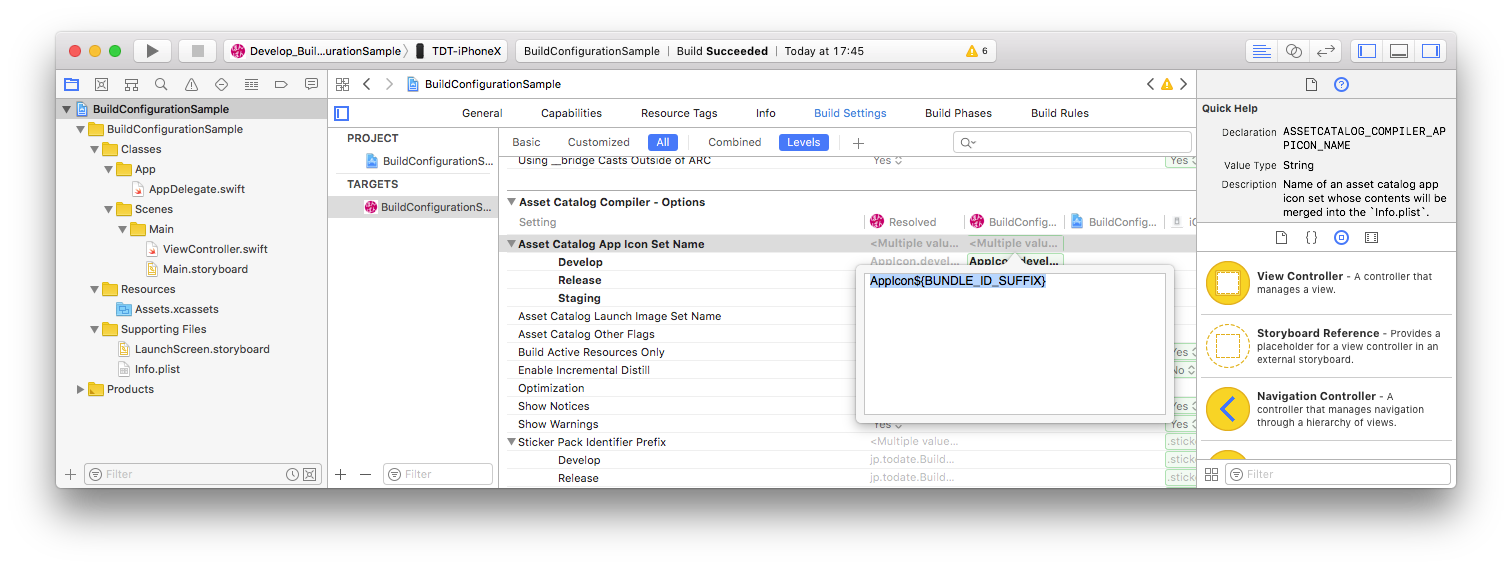
Task: Open the Code Snippet library braces icon
Action: point(1311,238)
